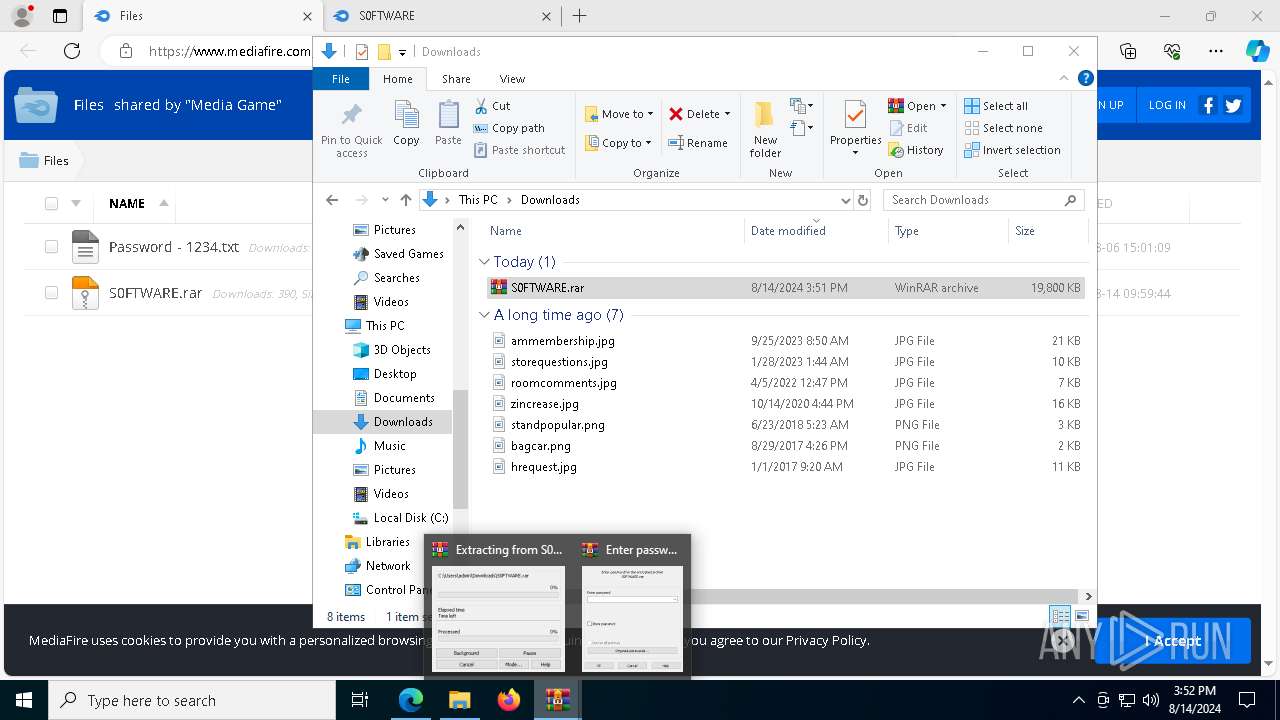Reload the MediaFire page

click(72, 51)
